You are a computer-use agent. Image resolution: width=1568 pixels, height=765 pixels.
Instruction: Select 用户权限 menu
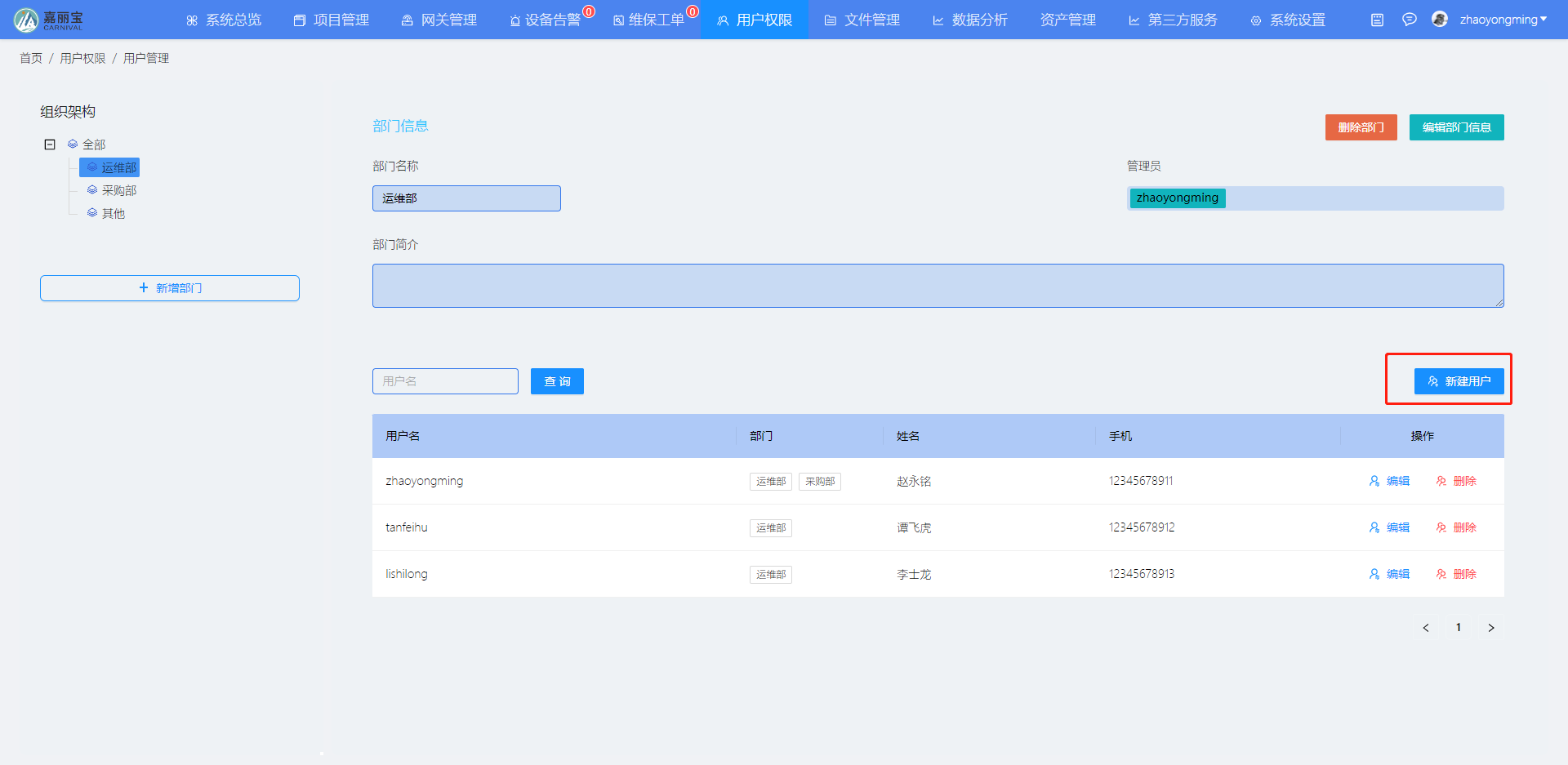[x=755, y=20]
